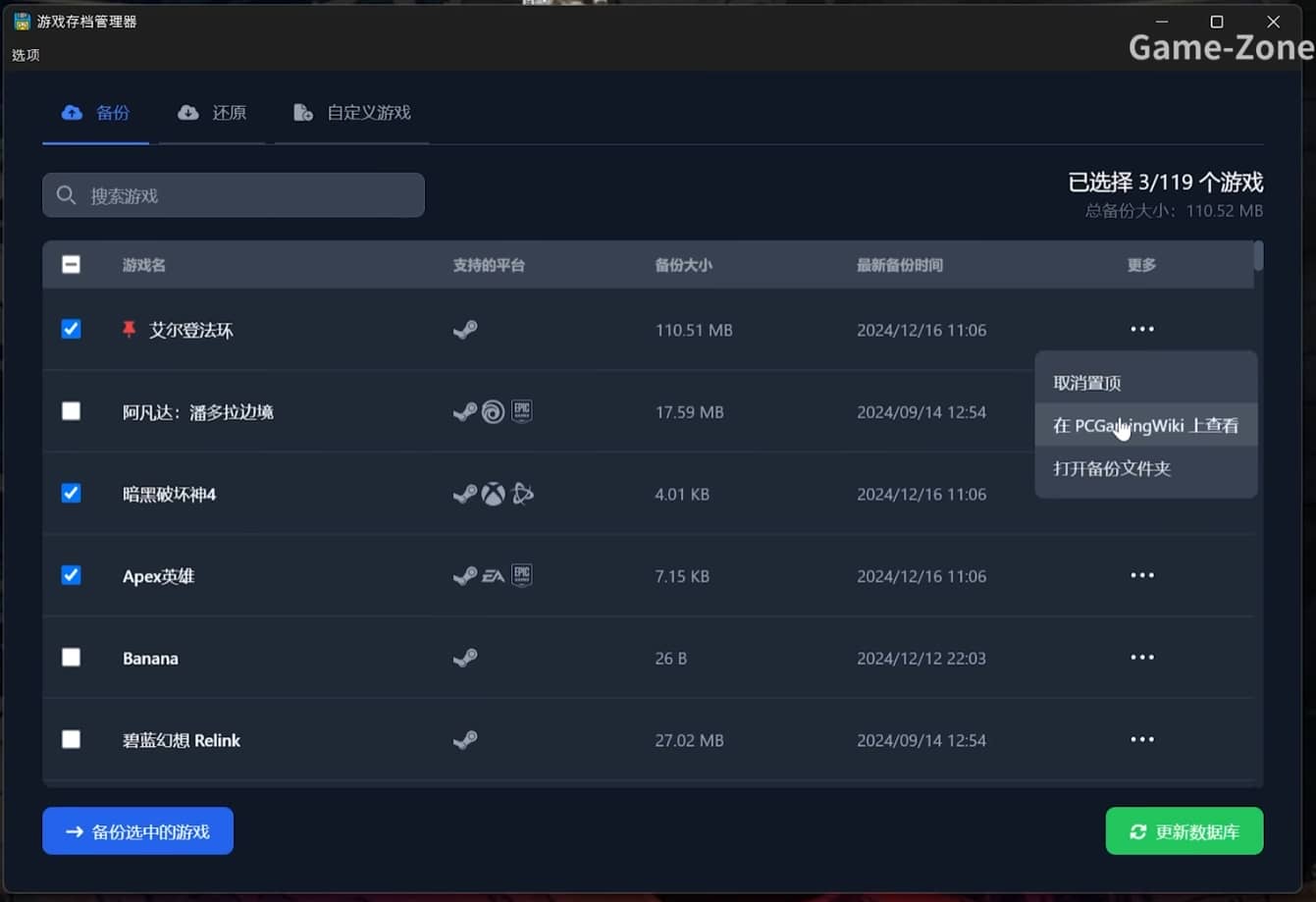
Task: Open the more options menu for Apex英雄
Action: pos(1141,575)
